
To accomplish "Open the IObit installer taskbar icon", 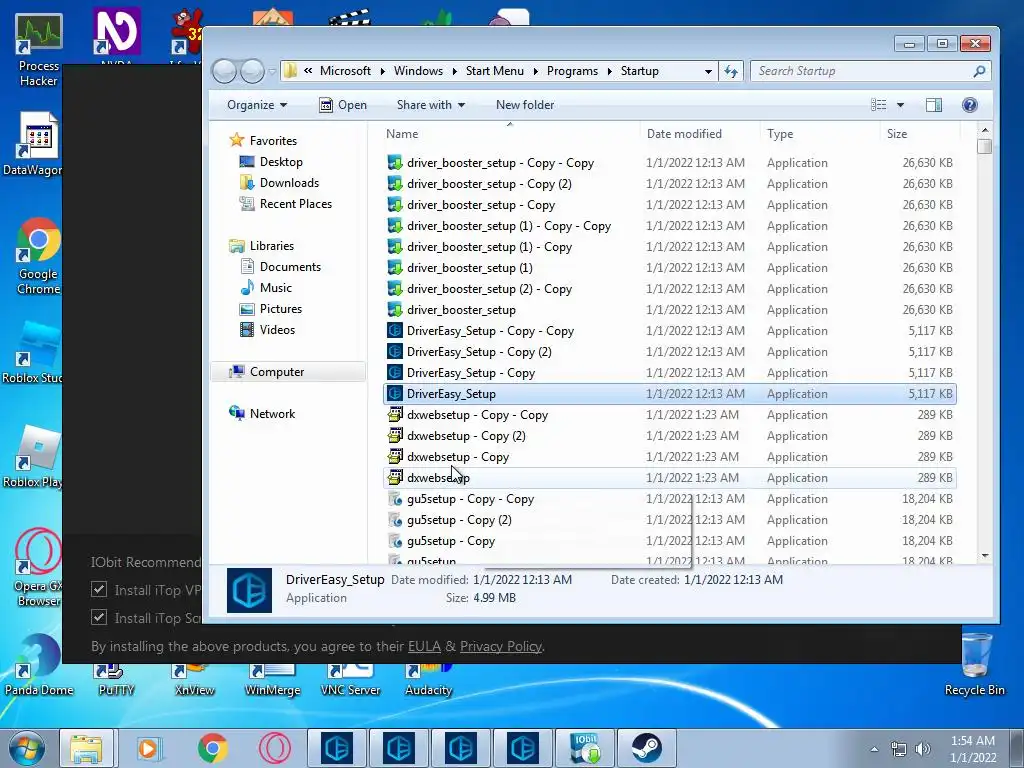I will coord(585,748).
